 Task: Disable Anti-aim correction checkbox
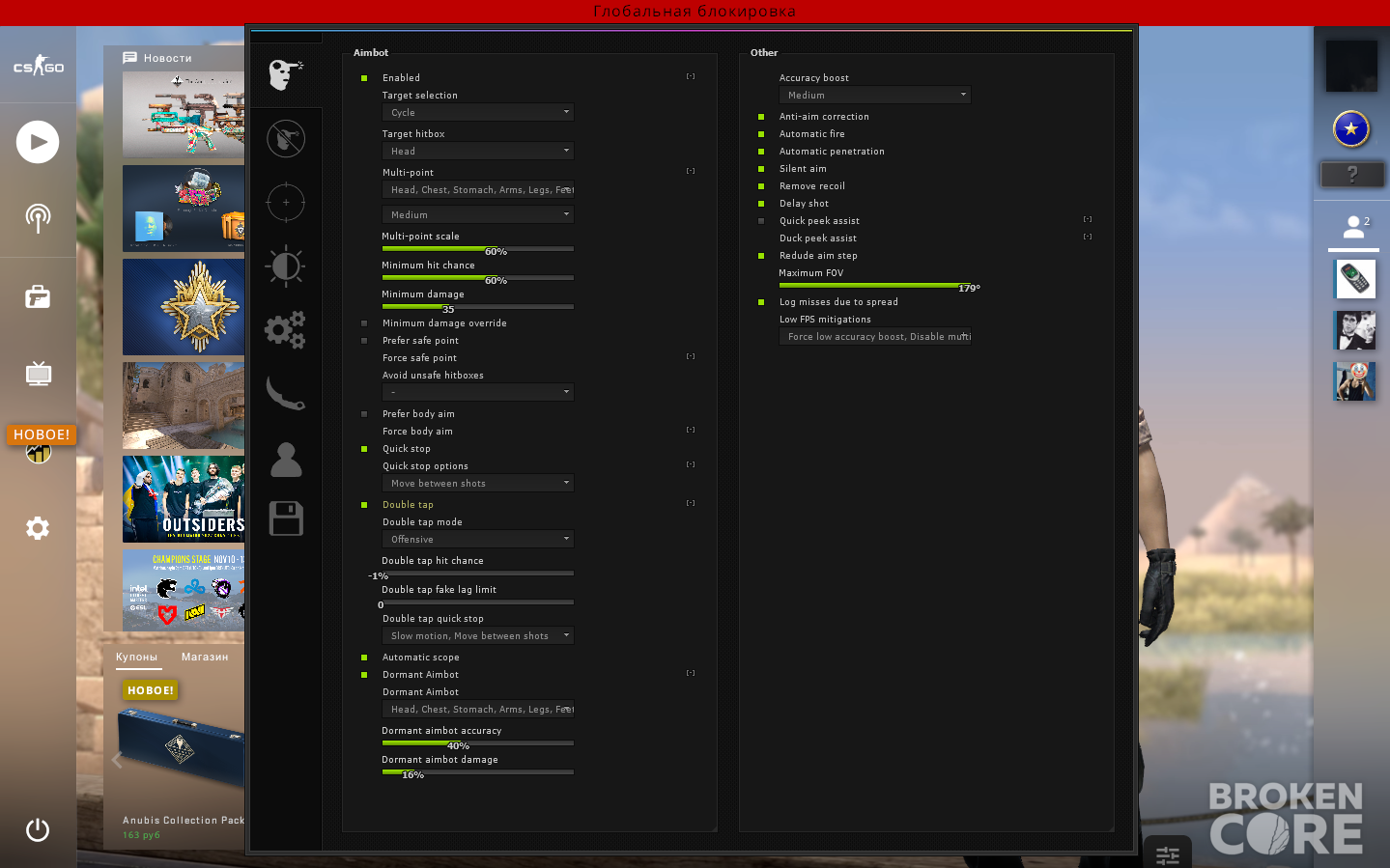[x=761, y=117]
